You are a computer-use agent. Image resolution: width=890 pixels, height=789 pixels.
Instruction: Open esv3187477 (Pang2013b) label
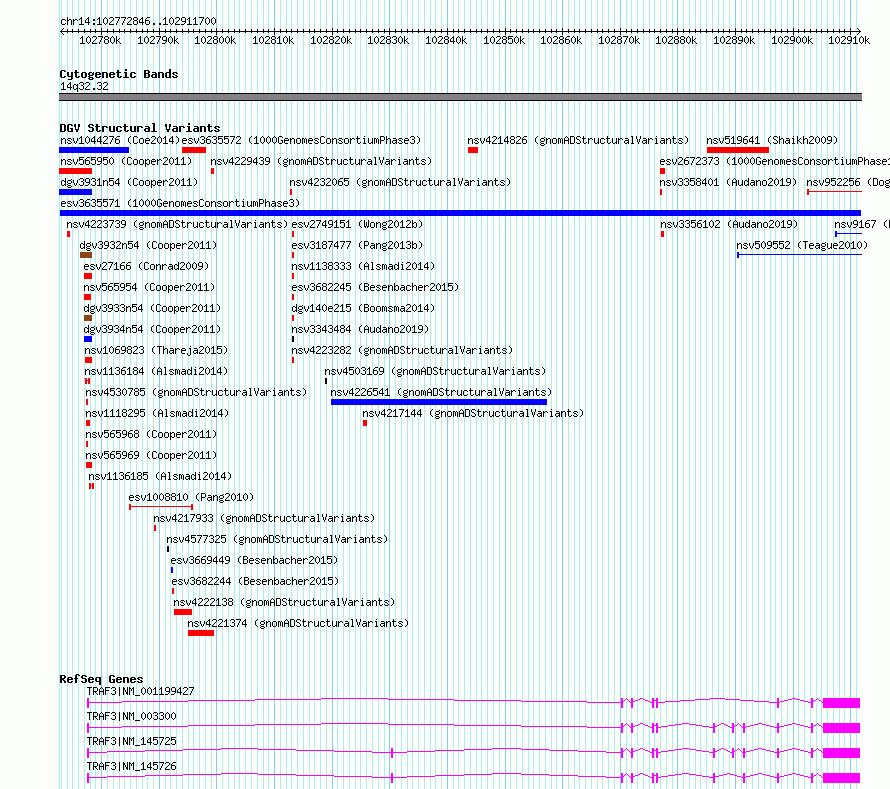click(x=357, y=245)
